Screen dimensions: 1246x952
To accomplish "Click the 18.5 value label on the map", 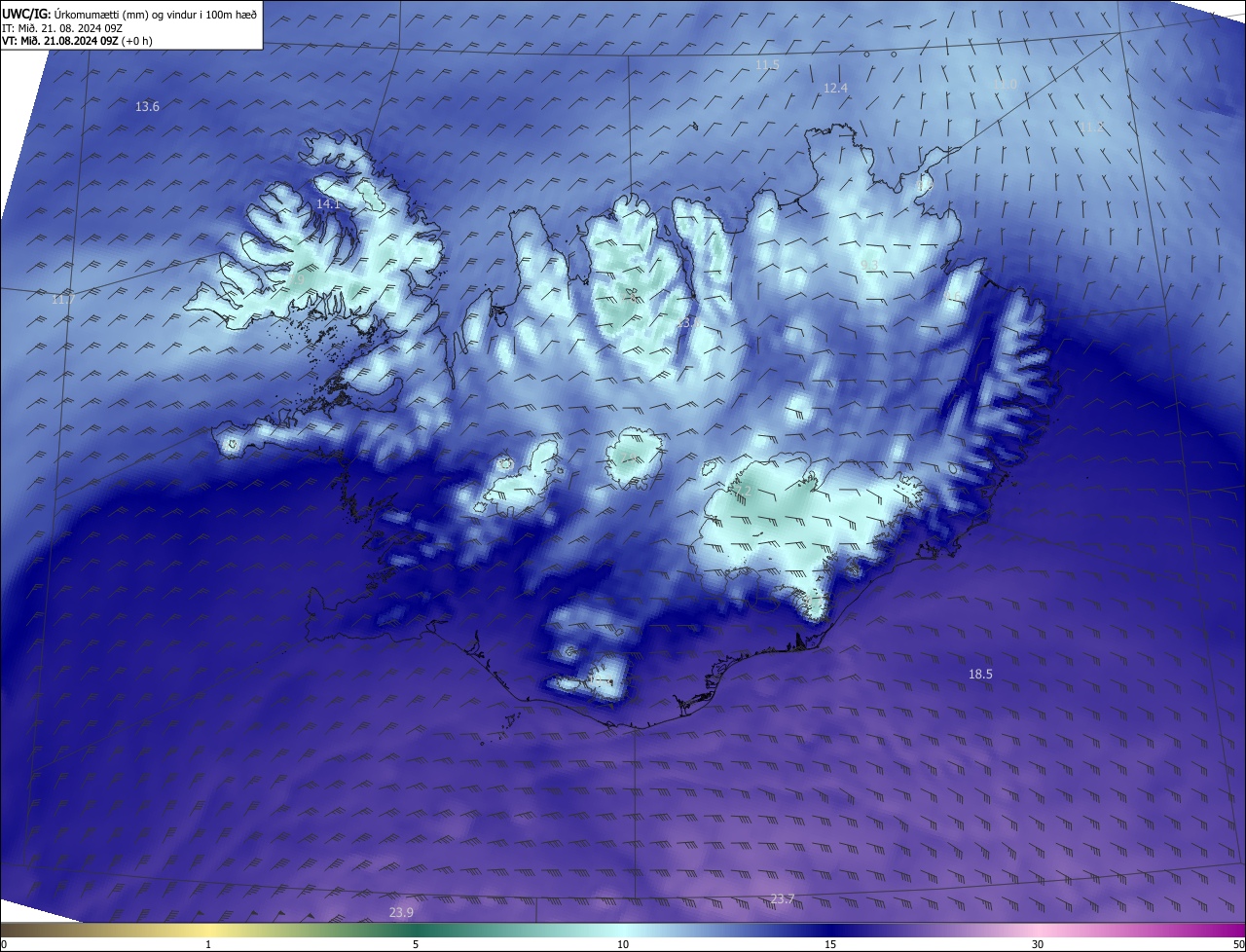I will [x=980, y=674].
